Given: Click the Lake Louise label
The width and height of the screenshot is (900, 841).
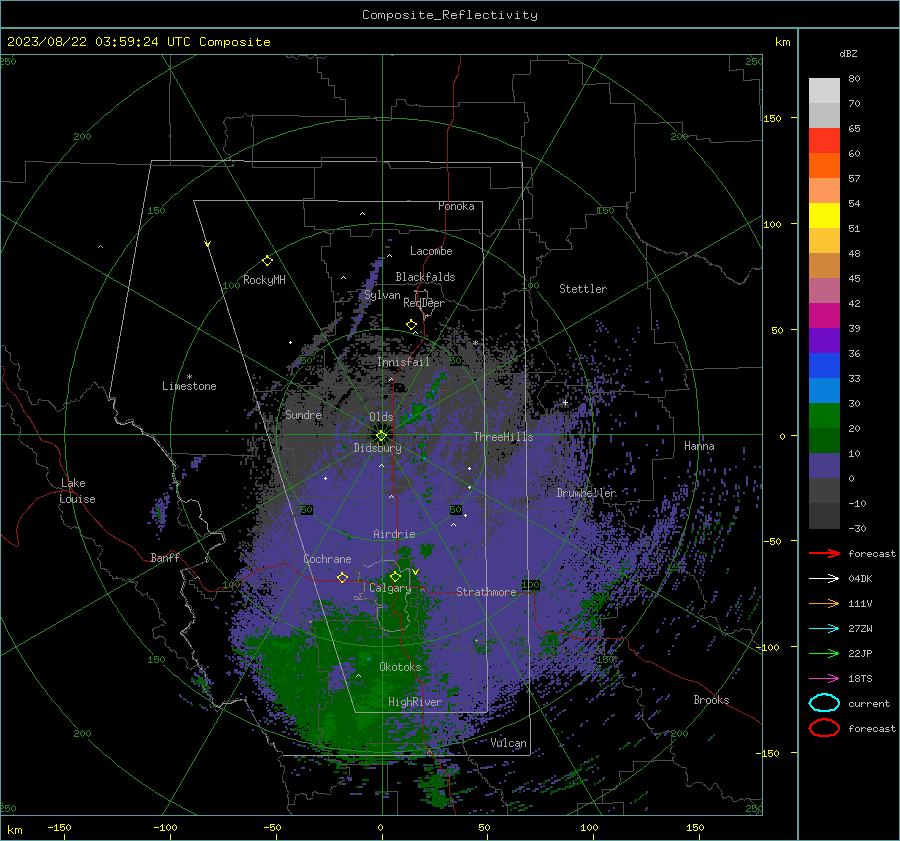Looking at the screenshot, I should click(78, 491).
